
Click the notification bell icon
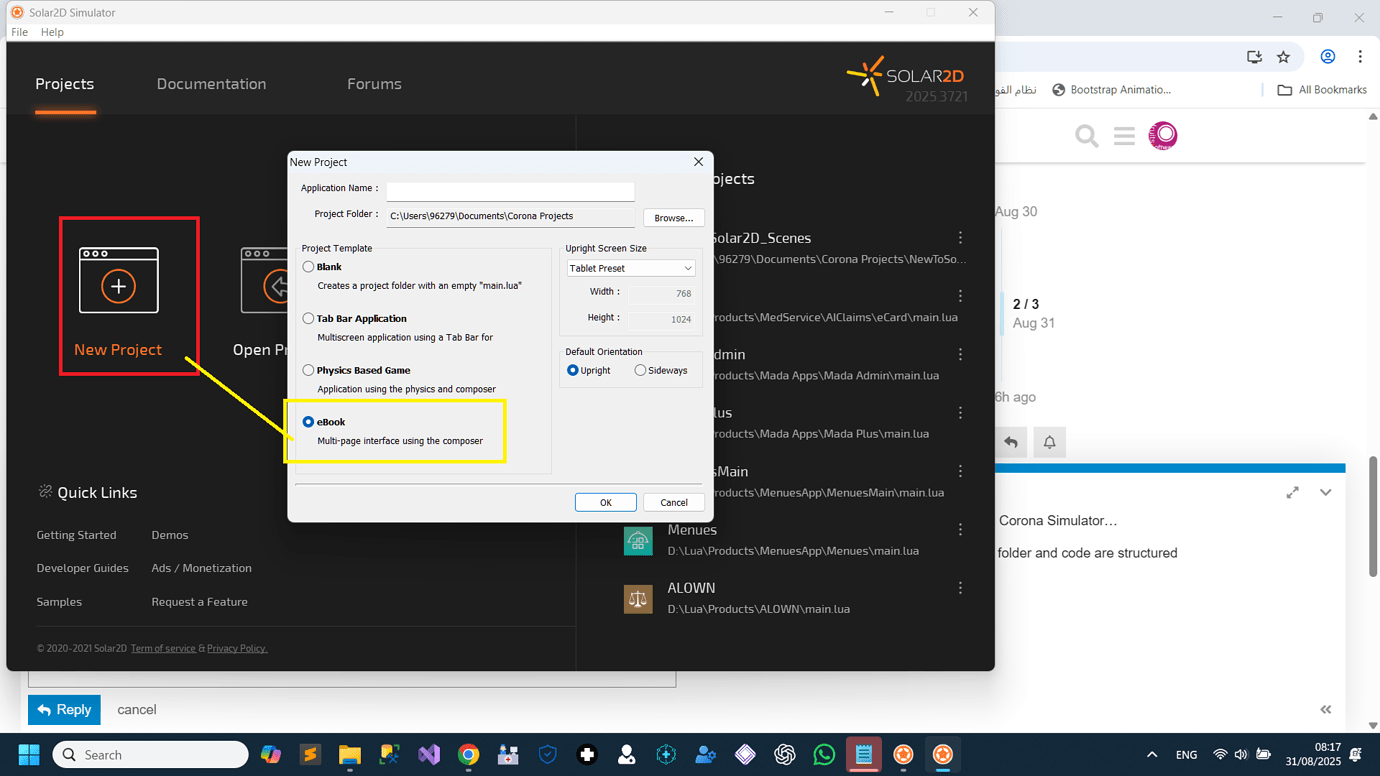tap(1049, 442)
